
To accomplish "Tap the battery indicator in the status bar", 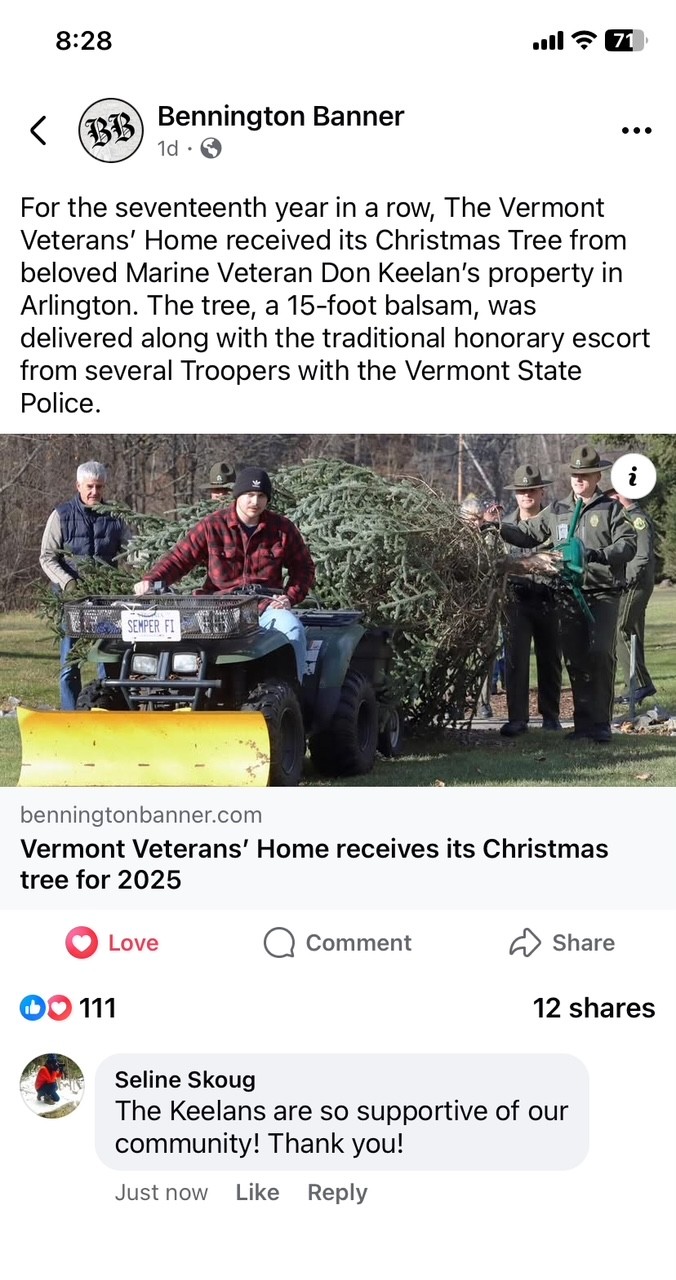I will (626, 41).
